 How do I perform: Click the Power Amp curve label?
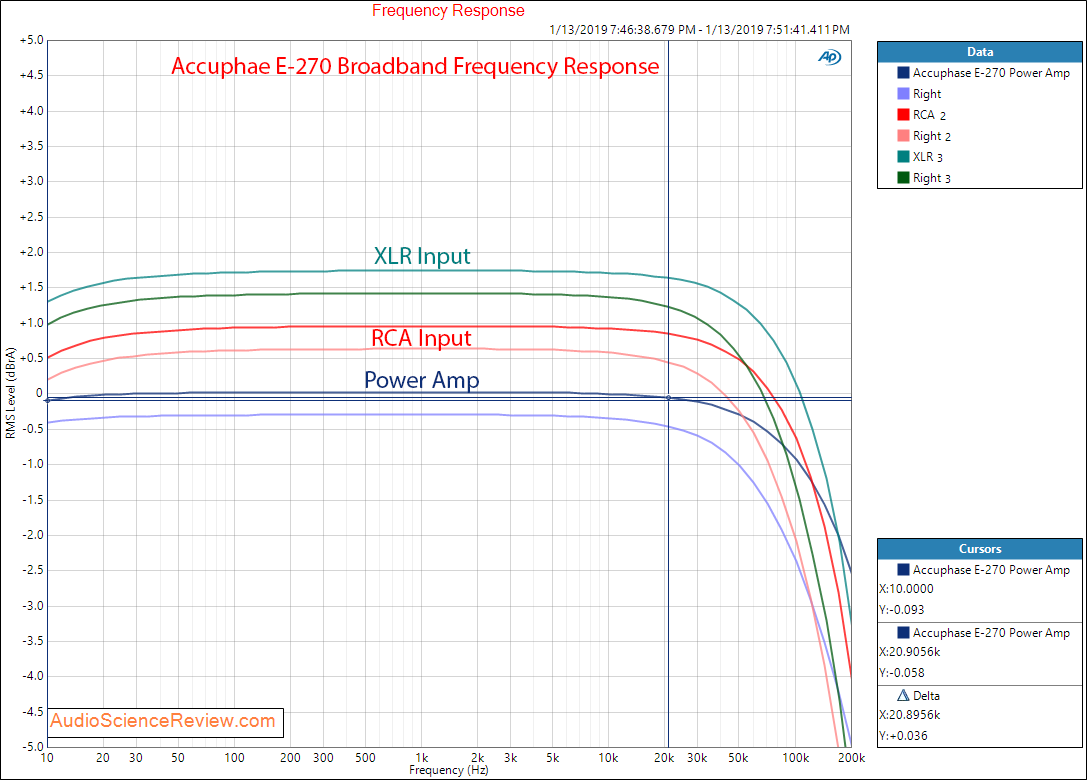click(x=421, y=380)
